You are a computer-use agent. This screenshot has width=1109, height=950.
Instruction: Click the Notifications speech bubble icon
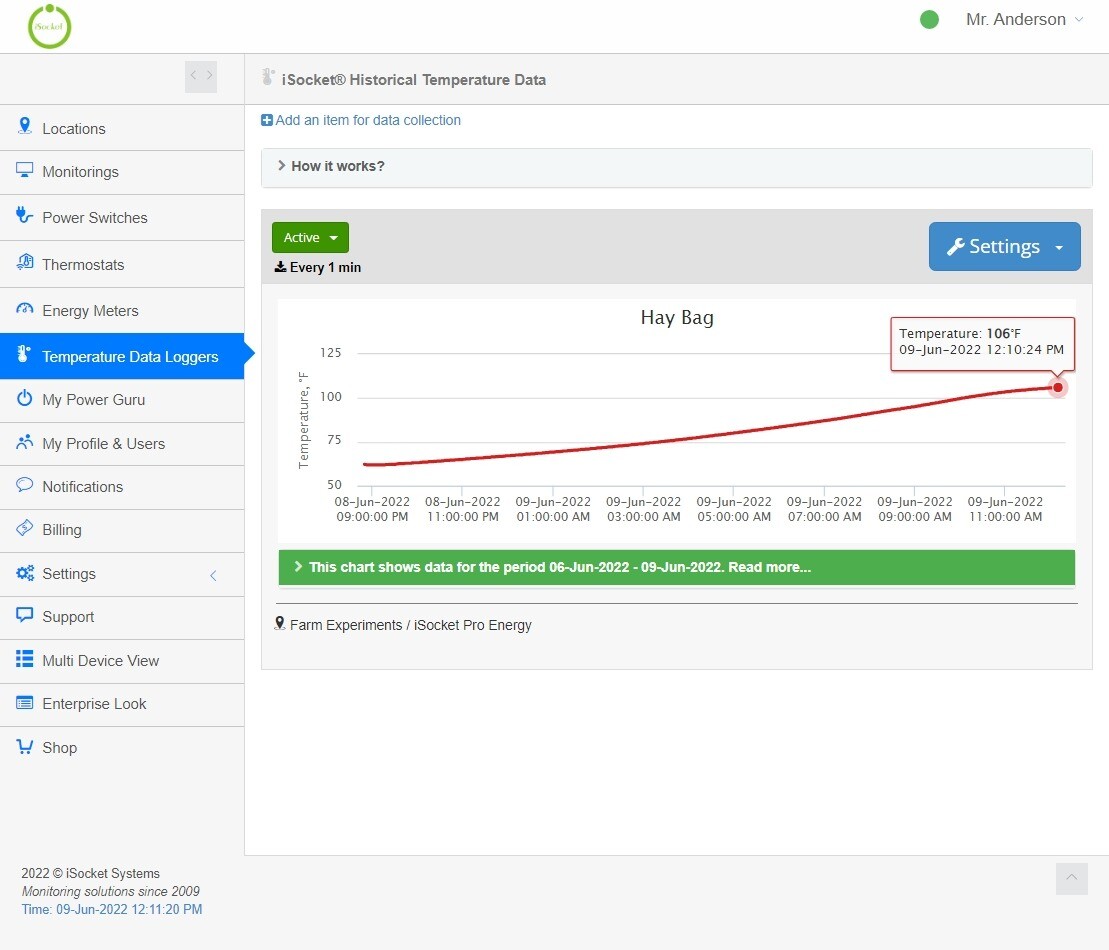[25, 485]
